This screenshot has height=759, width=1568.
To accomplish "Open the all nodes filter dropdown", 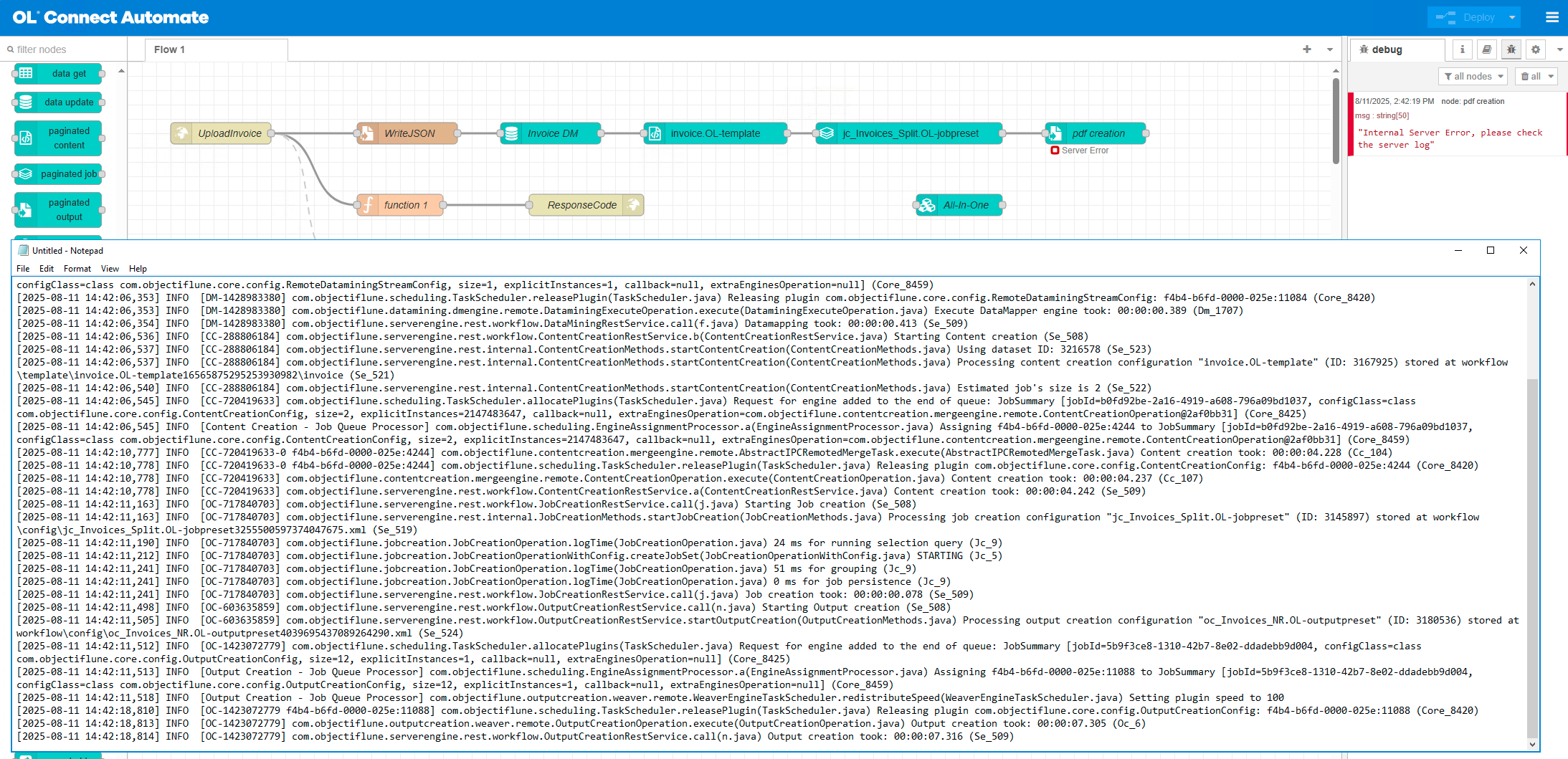I will (x=1473, y=76).
